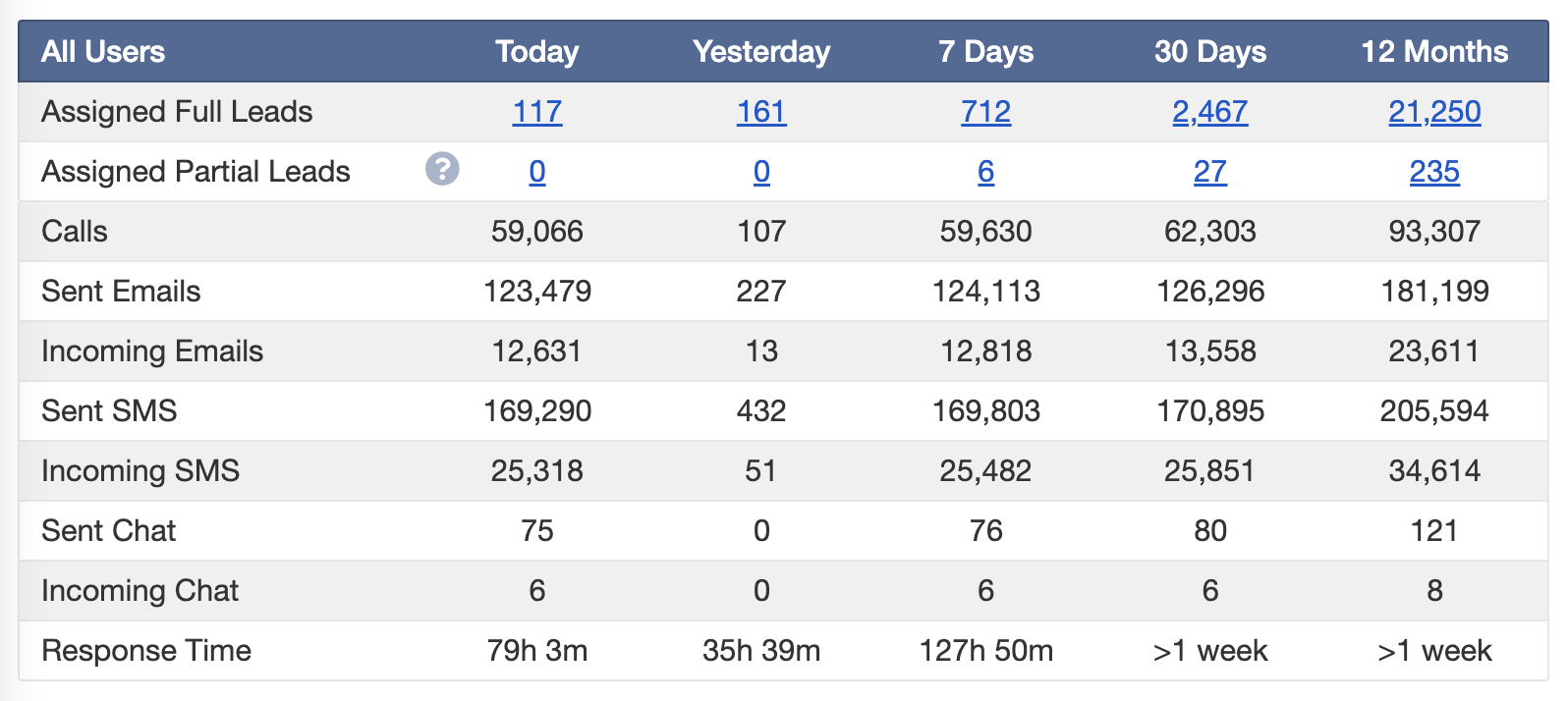
Task: Open the 30 Days full leads link 2,467
Action: (x=1210, y=112)
